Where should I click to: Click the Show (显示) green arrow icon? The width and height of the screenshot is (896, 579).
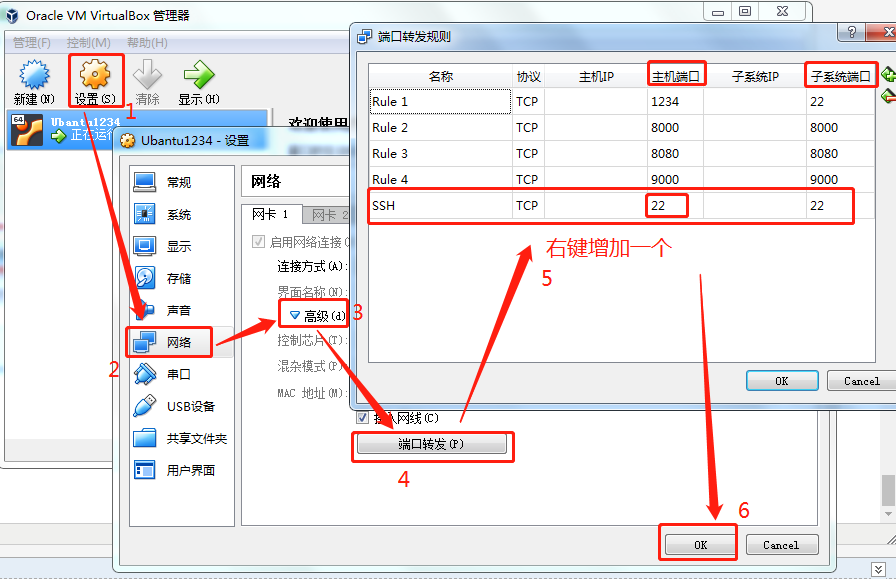point(198,74)
